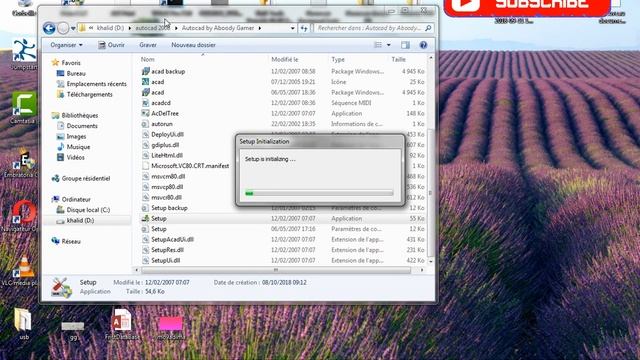The image size is (640, 360).
Task: Sort files by the Taille column
Action: (398, 60)
